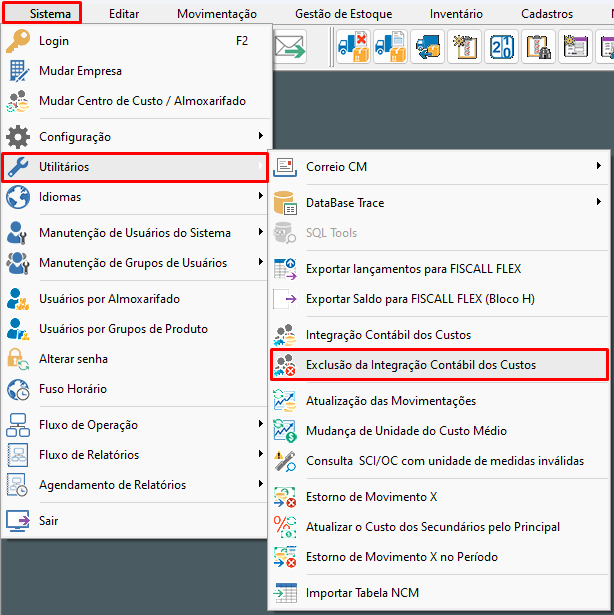614x615 pixels.
Task: Choose Mudar Centro de Custo / Almoxarifado
Action: point(135,101)
